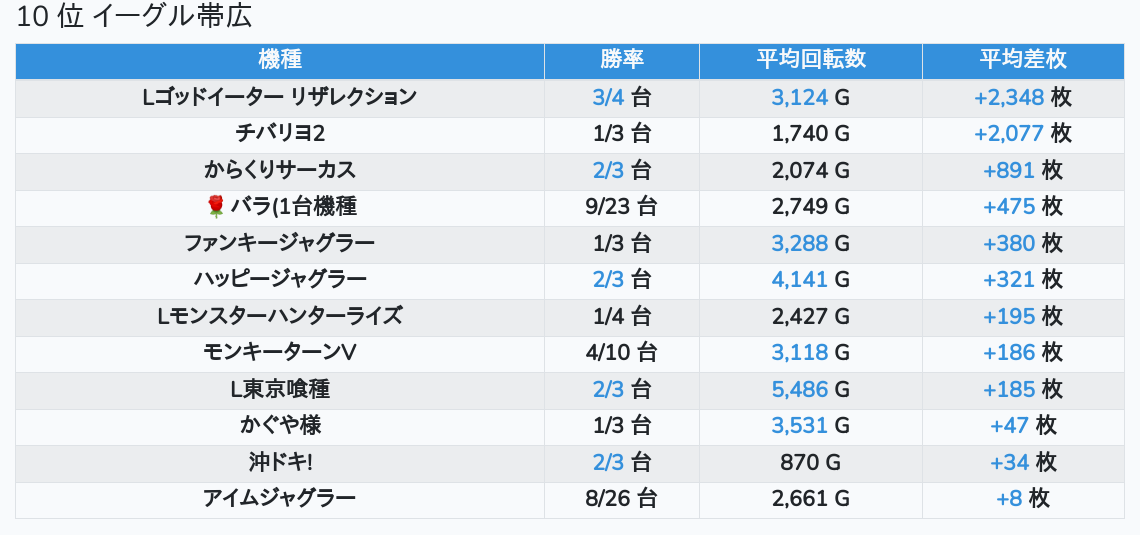Image resolution: width=1140 pixels, height=535 pixels.
Task: Click the Lモンスターハンターライズ row name
Action: [x=280, y=316]
